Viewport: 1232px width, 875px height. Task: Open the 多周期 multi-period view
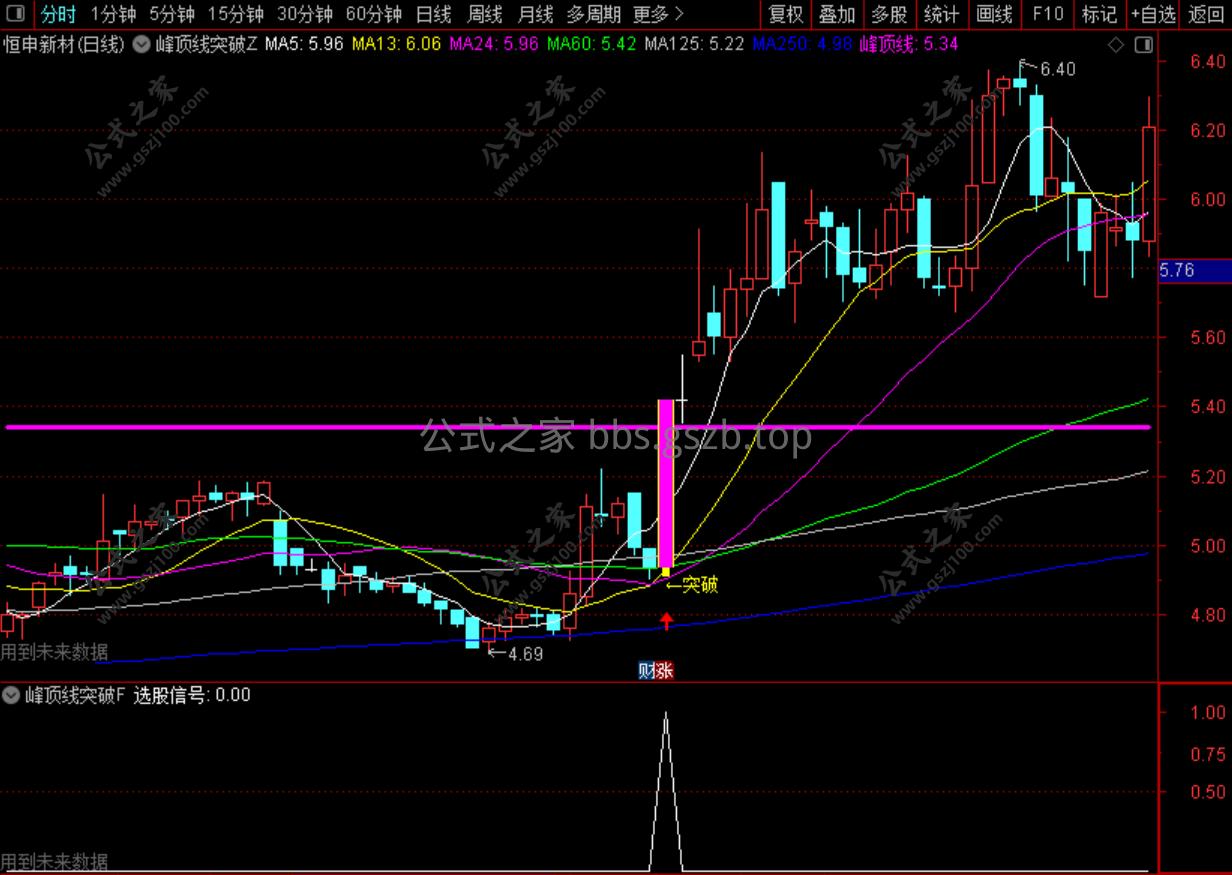(x=594, y=14)
